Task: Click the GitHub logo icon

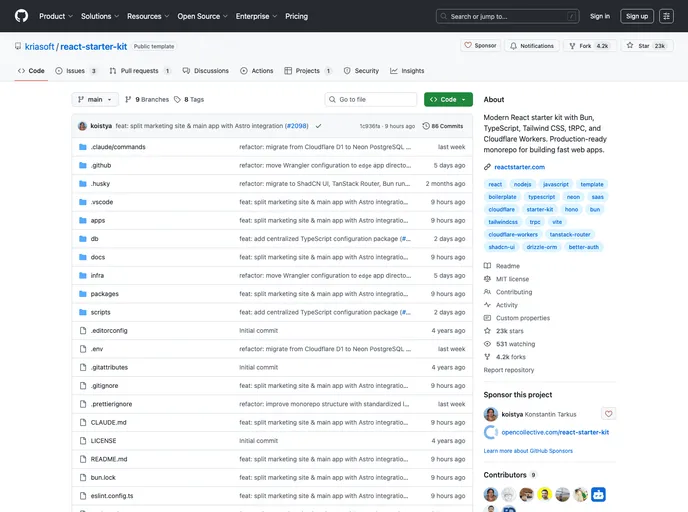Action: coord(21,16)
